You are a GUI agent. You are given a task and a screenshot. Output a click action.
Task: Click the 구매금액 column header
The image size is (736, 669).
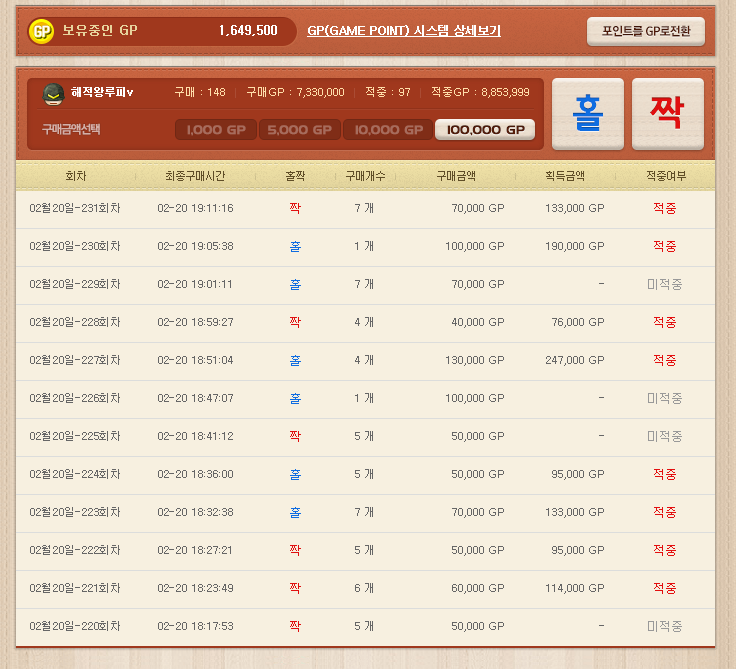[x=456, y=176]
